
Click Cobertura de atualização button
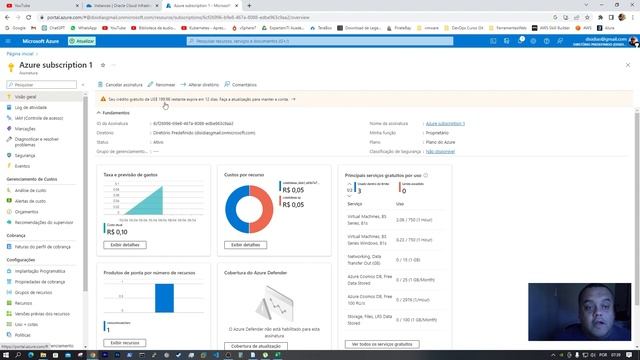[256, 346]
